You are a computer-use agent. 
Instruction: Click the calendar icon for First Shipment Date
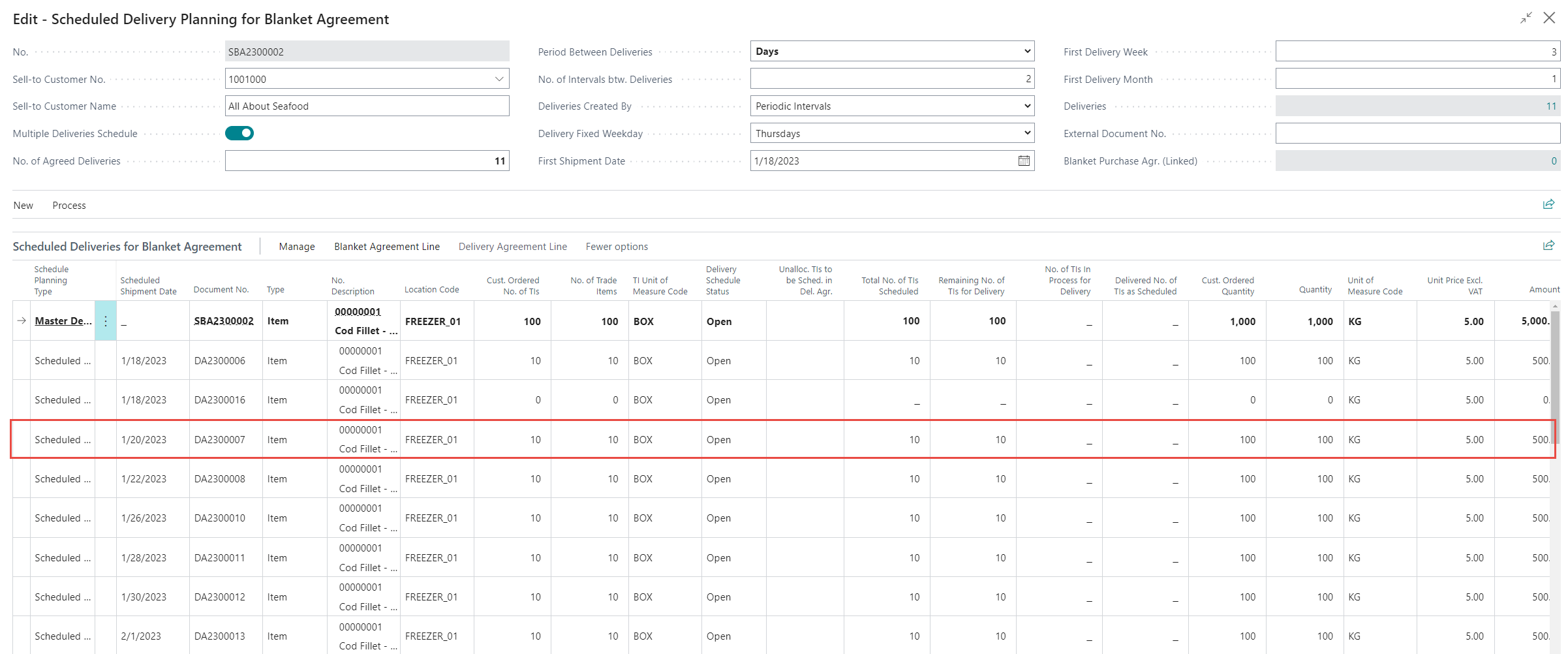click(x=1024, y=161)
